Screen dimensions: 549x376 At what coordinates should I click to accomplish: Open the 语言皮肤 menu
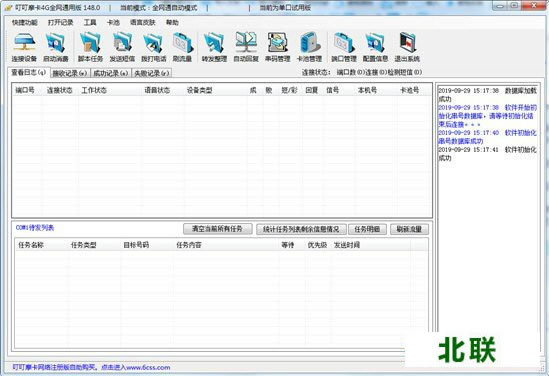coord(143,22)
